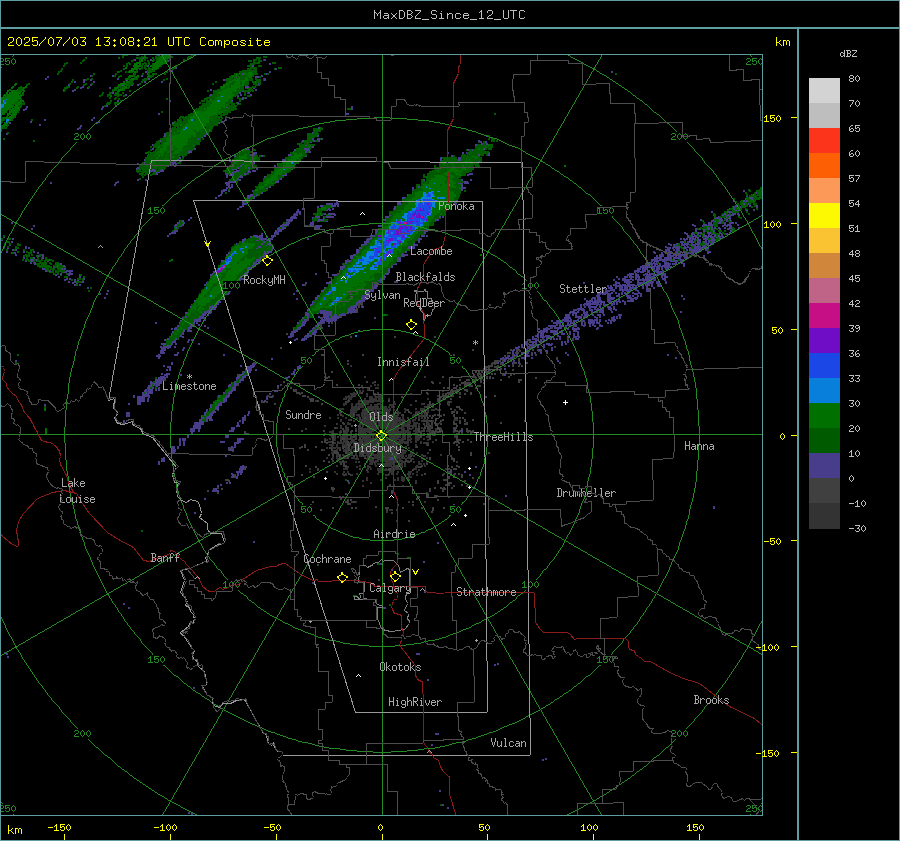Click the Lacombe city label
Image resolution: width=900 pixels, height=841 pixels.
point(431,251)
